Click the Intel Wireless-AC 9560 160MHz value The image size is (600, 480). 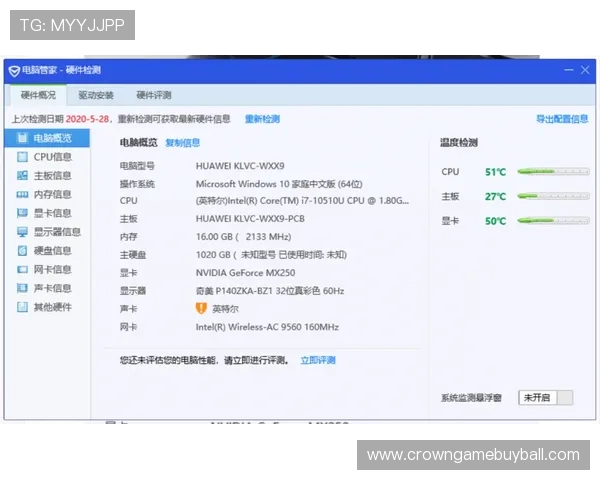[x=267, y=327]
